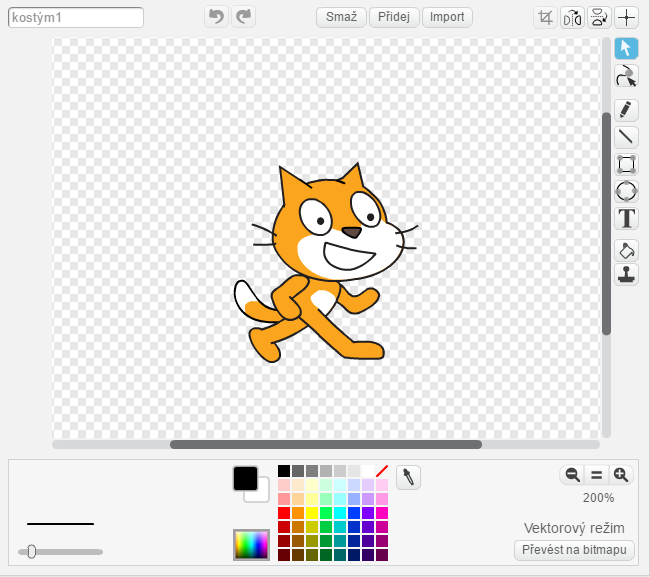Flip costume up-down

pos(599,17)
